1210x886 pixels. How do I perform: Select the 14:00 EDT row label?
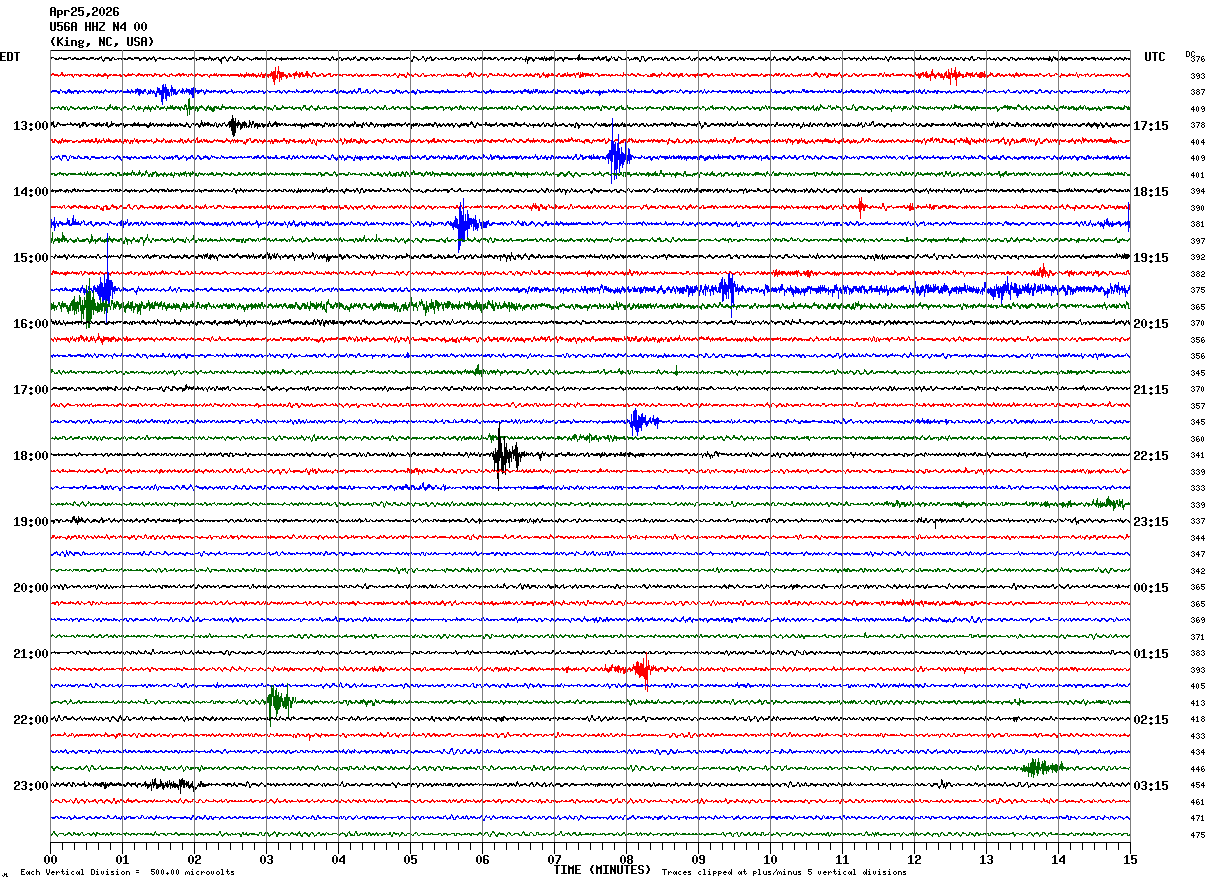[31, 192]
